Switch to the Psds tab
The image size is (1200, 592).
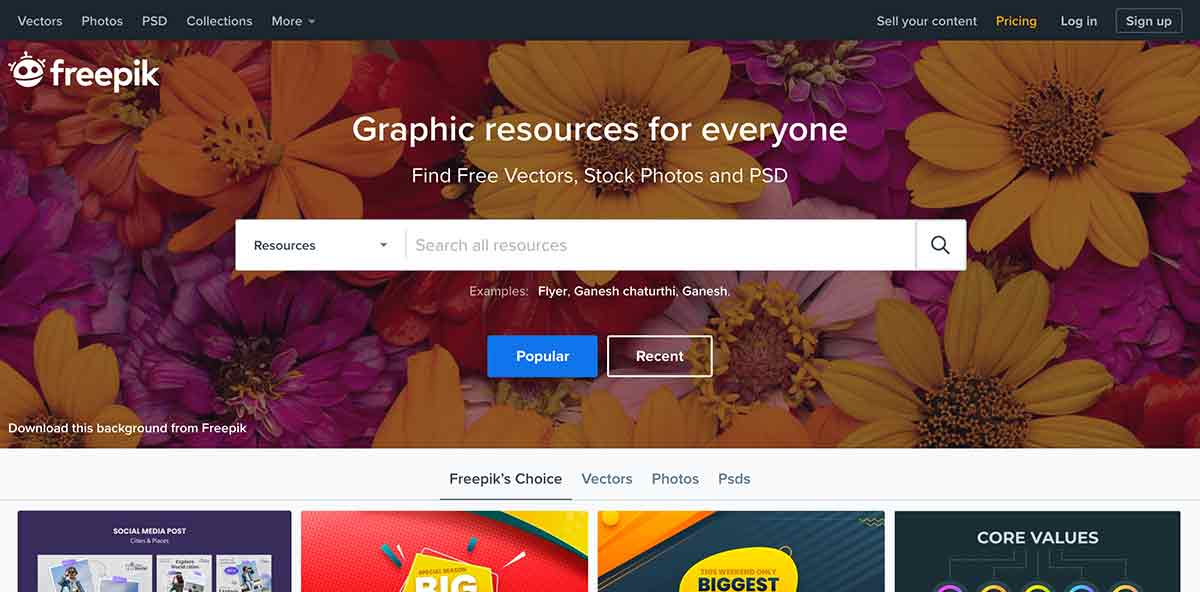pyautogui.click(x=734, y=479)
